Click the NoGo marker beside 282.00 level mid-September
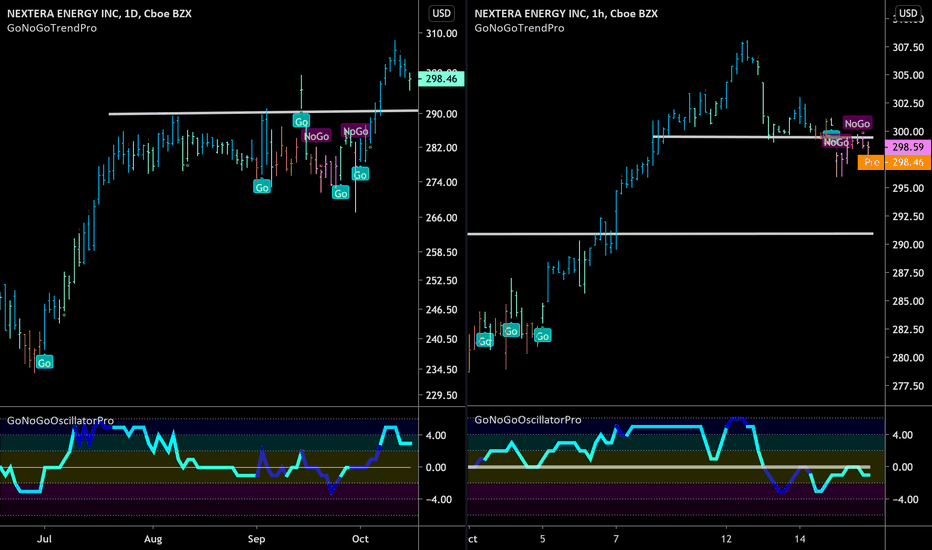This screenshot has height=550, width=932. (316, 136)
